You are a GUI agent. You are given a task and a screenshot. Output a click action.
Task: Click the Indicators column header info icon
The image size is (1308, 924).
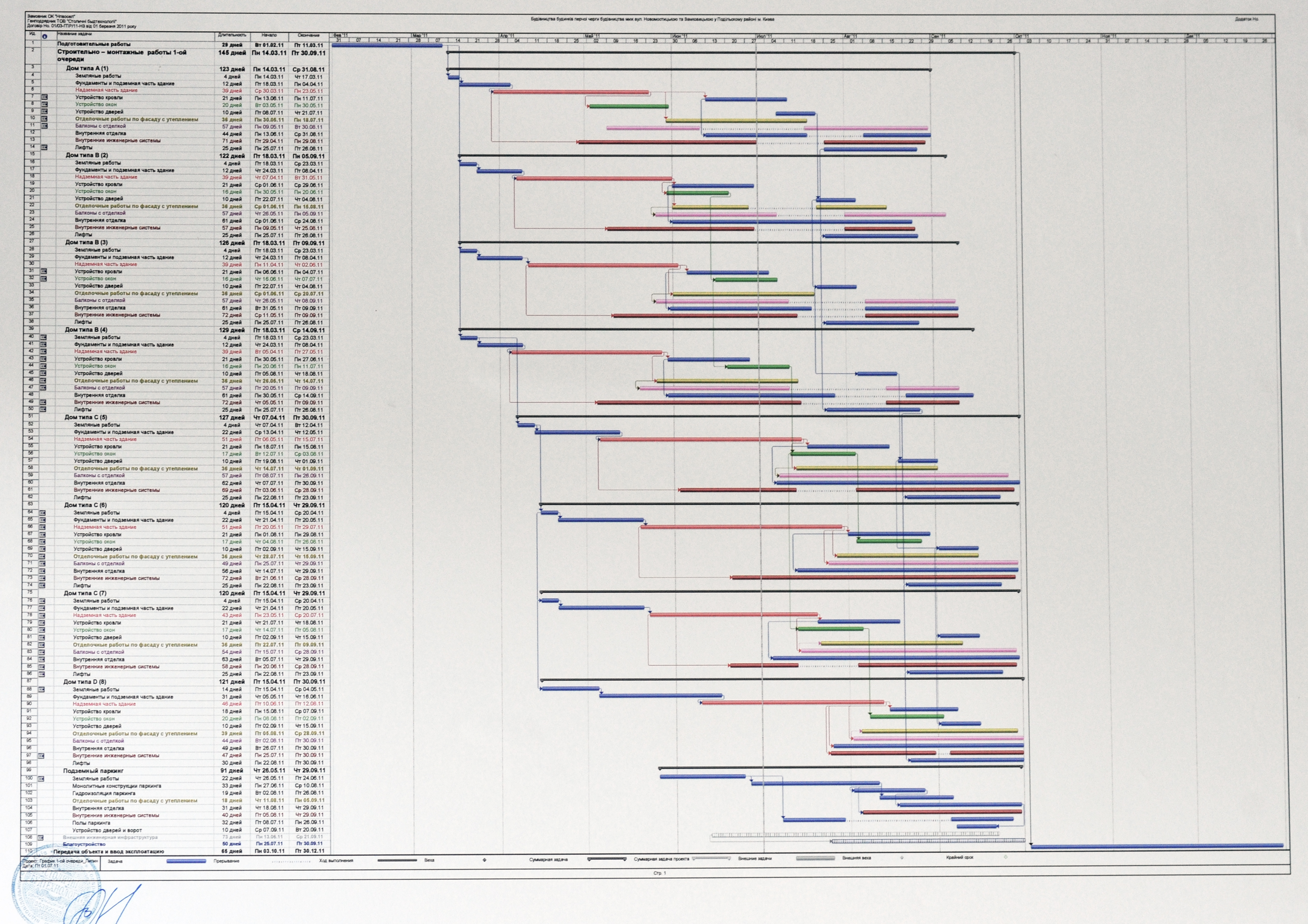(45, 37)
